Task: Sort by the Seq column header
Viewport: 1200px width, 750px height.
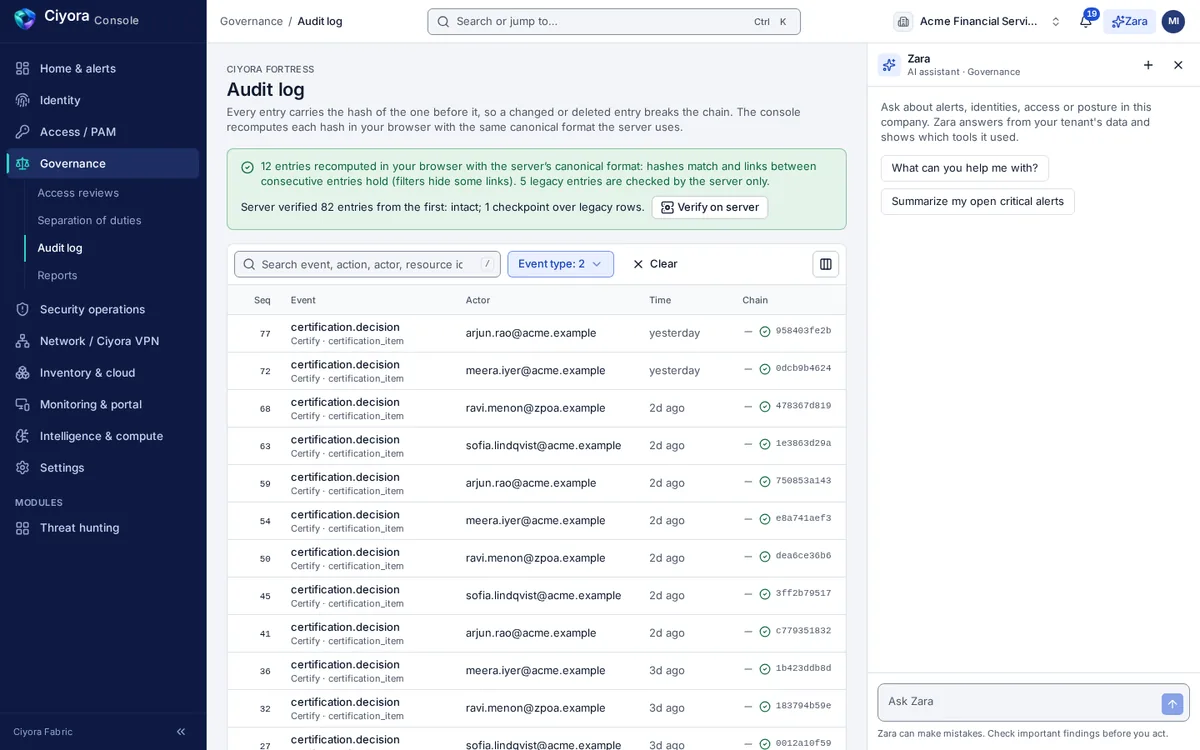Action: (x=262, y=300)
